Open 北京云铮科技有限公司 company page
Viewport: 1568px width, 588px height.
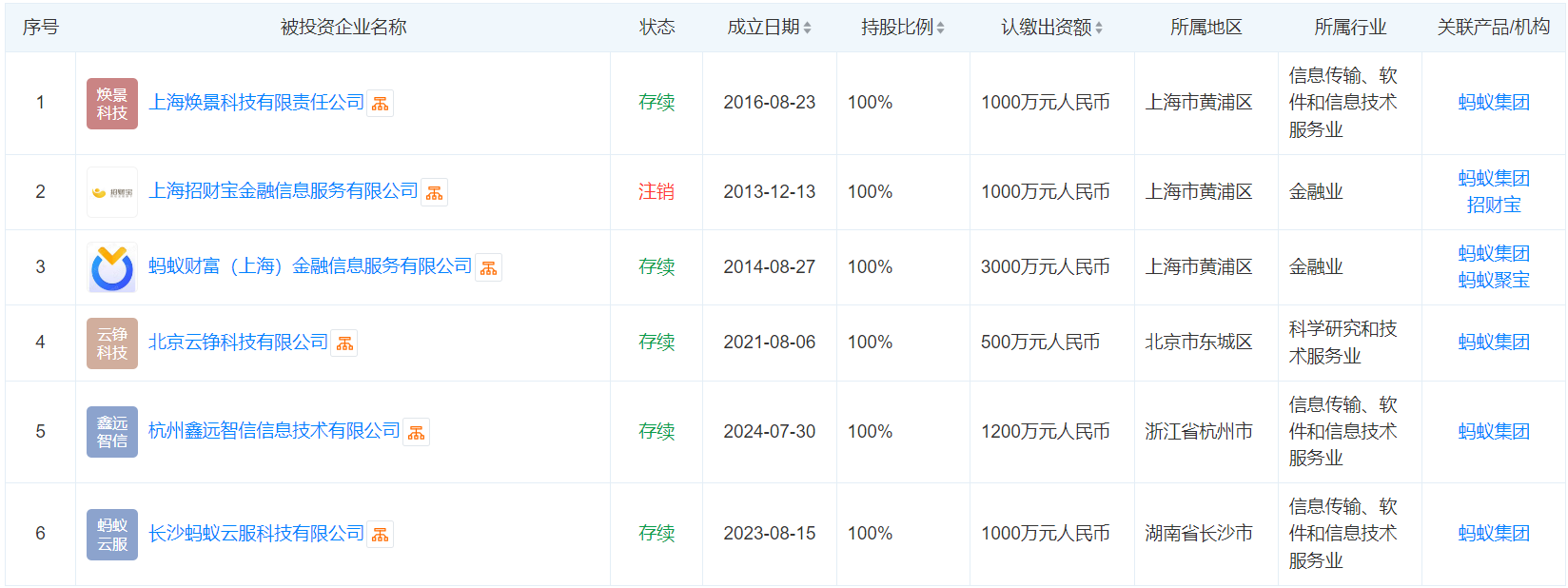coord(239,343)
